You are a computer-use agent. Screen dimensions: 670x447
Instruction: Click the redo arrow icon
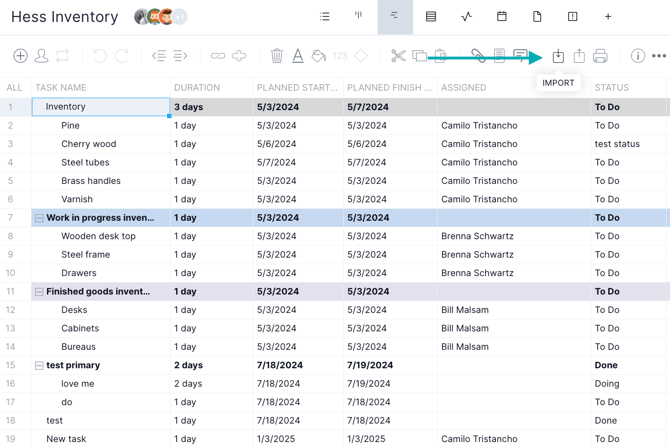[122, 56]
